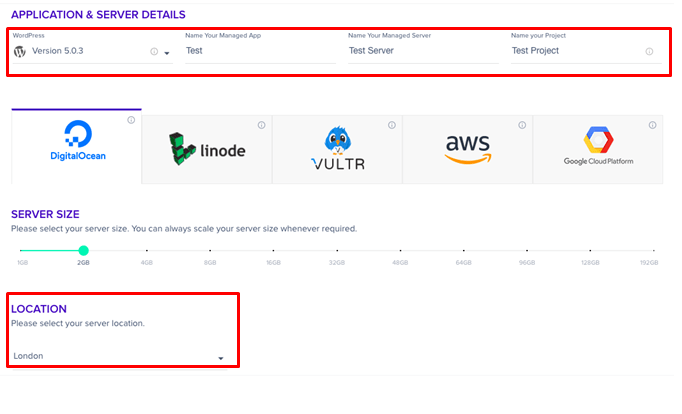Choose the Linode provider tab
Image resolution: width=682 pixels, height=414 pixels.
(x=207, y=150)
